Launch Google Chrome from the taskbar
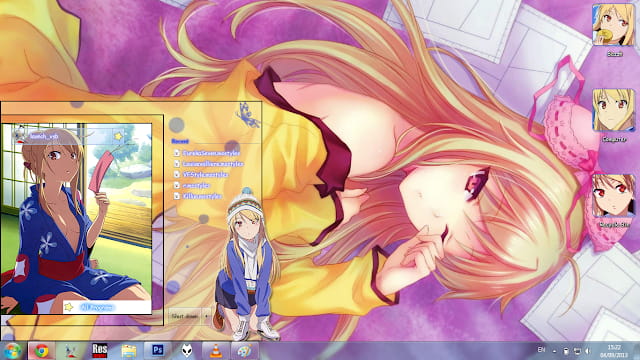The width and height of the screenshot is (640, 360). pos(41,351)
